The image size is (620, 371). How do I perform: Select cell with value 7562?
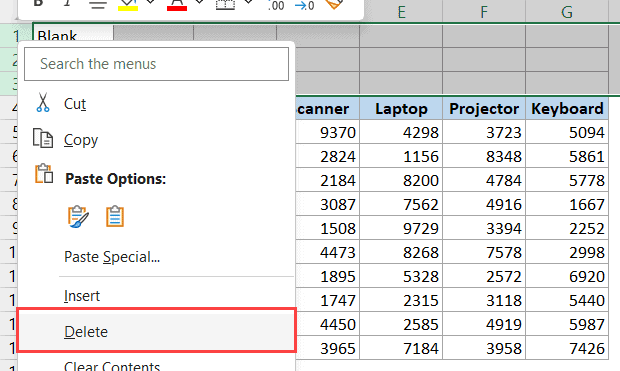click(x=401, y=204)
